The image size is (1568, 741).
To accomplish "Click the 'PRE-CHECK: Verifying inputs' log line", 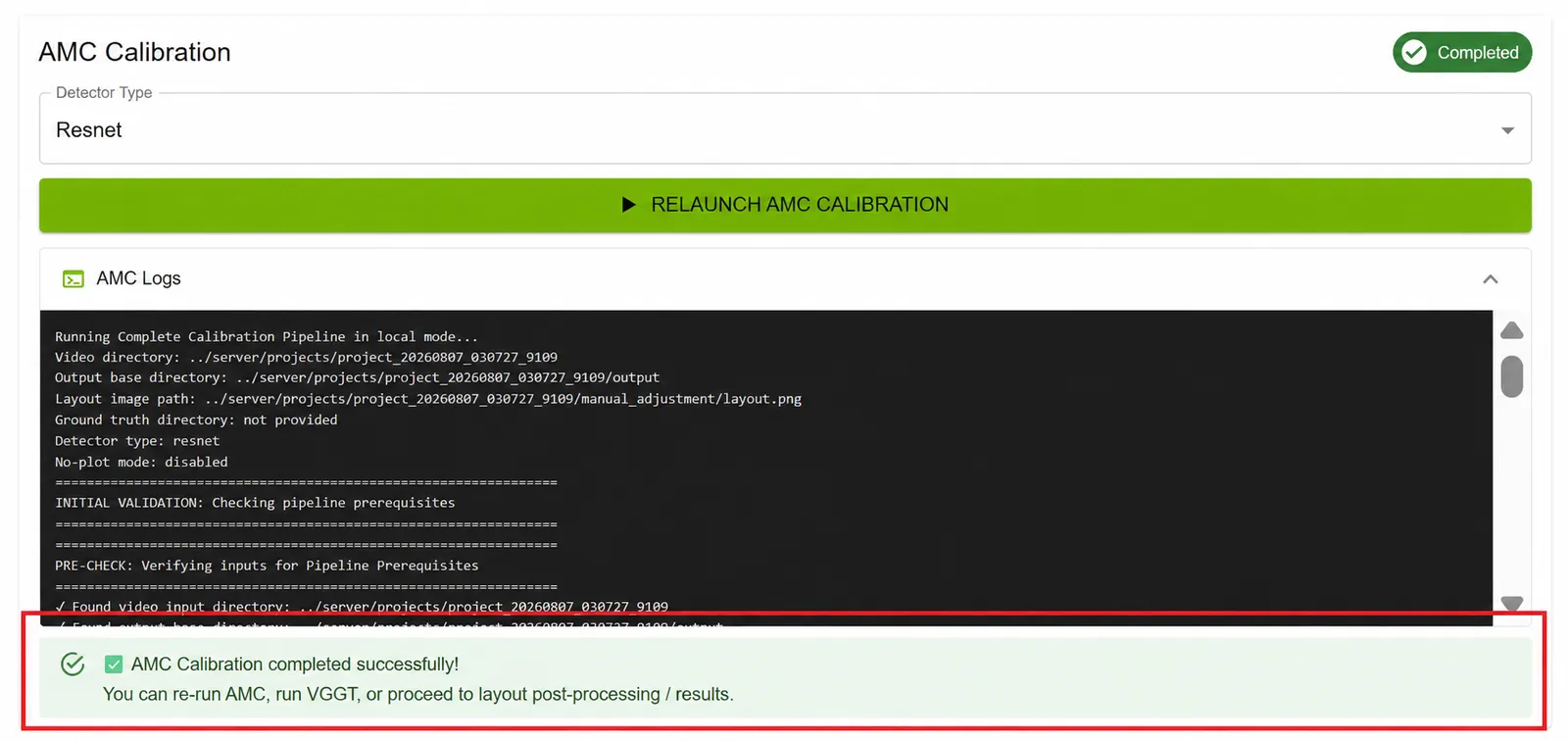I will coord(267,566).
